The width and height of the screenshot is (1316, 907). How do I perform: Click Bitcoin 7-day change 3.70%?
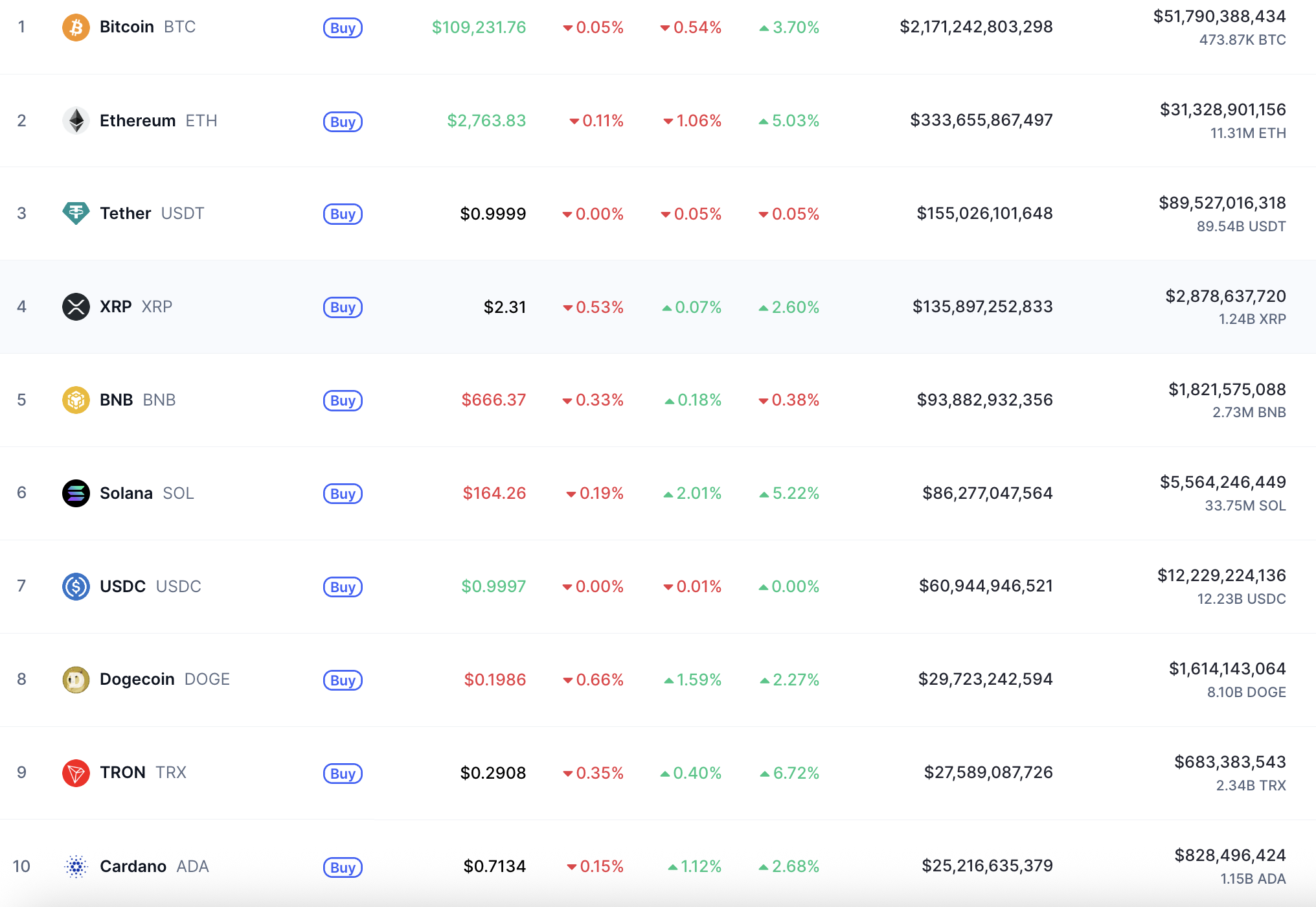tap(789, 27)
